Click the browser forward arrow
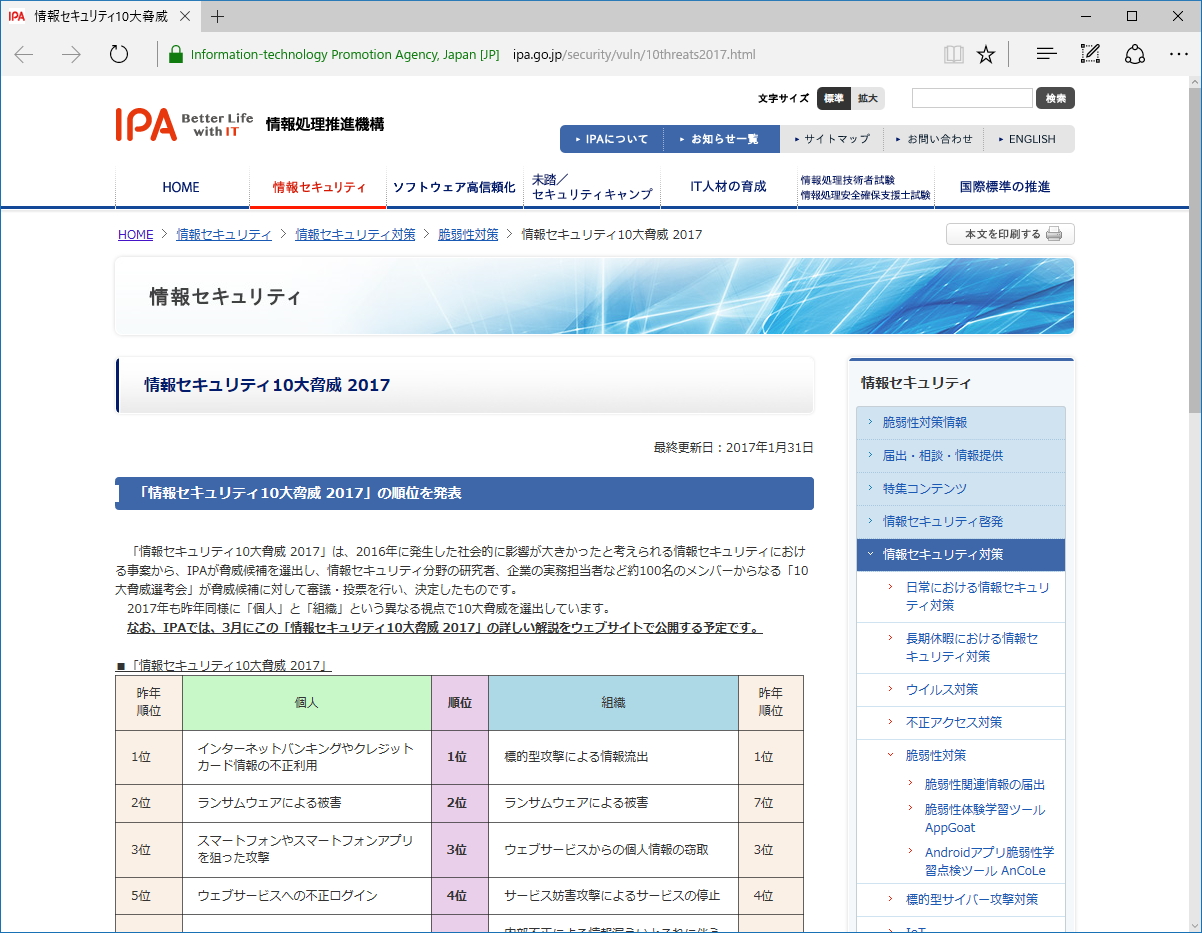Screen dimensions: 1202x933 (71, 54)
